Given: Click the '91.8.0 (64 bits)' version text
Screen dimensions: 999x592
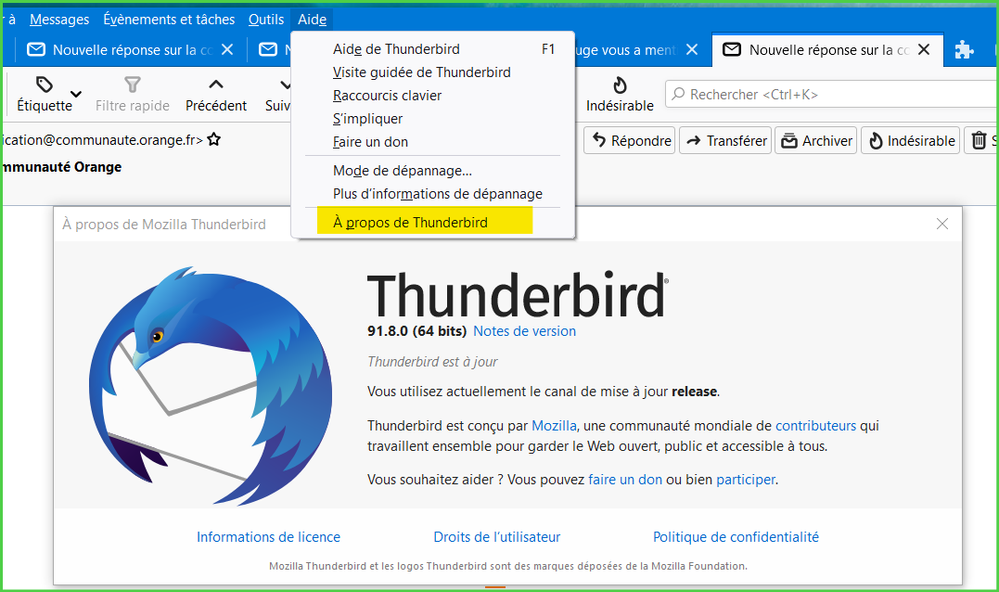Looking at the screenshot, I should pyautogui.click(x=417, y=331).
